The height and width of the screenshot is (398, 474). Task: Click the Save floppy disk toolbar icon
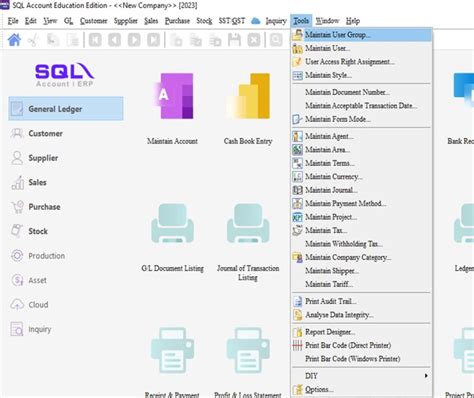tap(234, 40)
